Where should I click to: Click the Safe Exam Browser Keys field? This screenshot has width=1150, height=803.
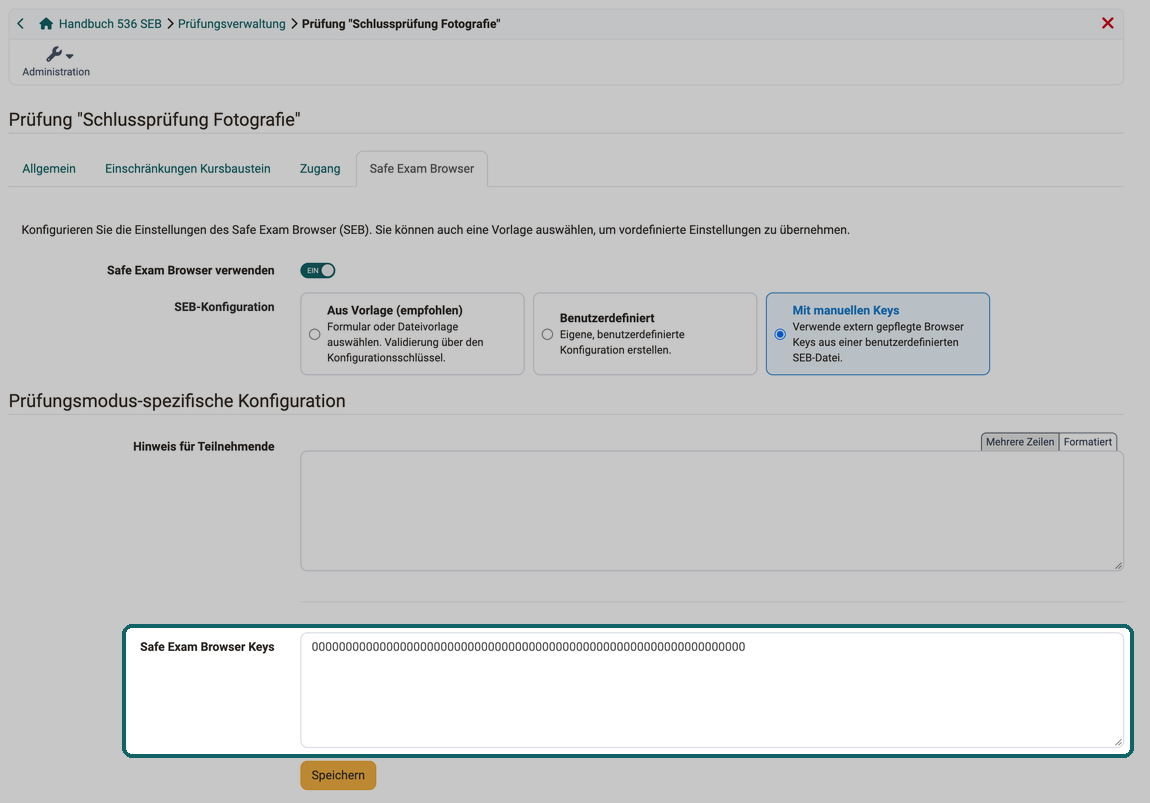point(711,690)
